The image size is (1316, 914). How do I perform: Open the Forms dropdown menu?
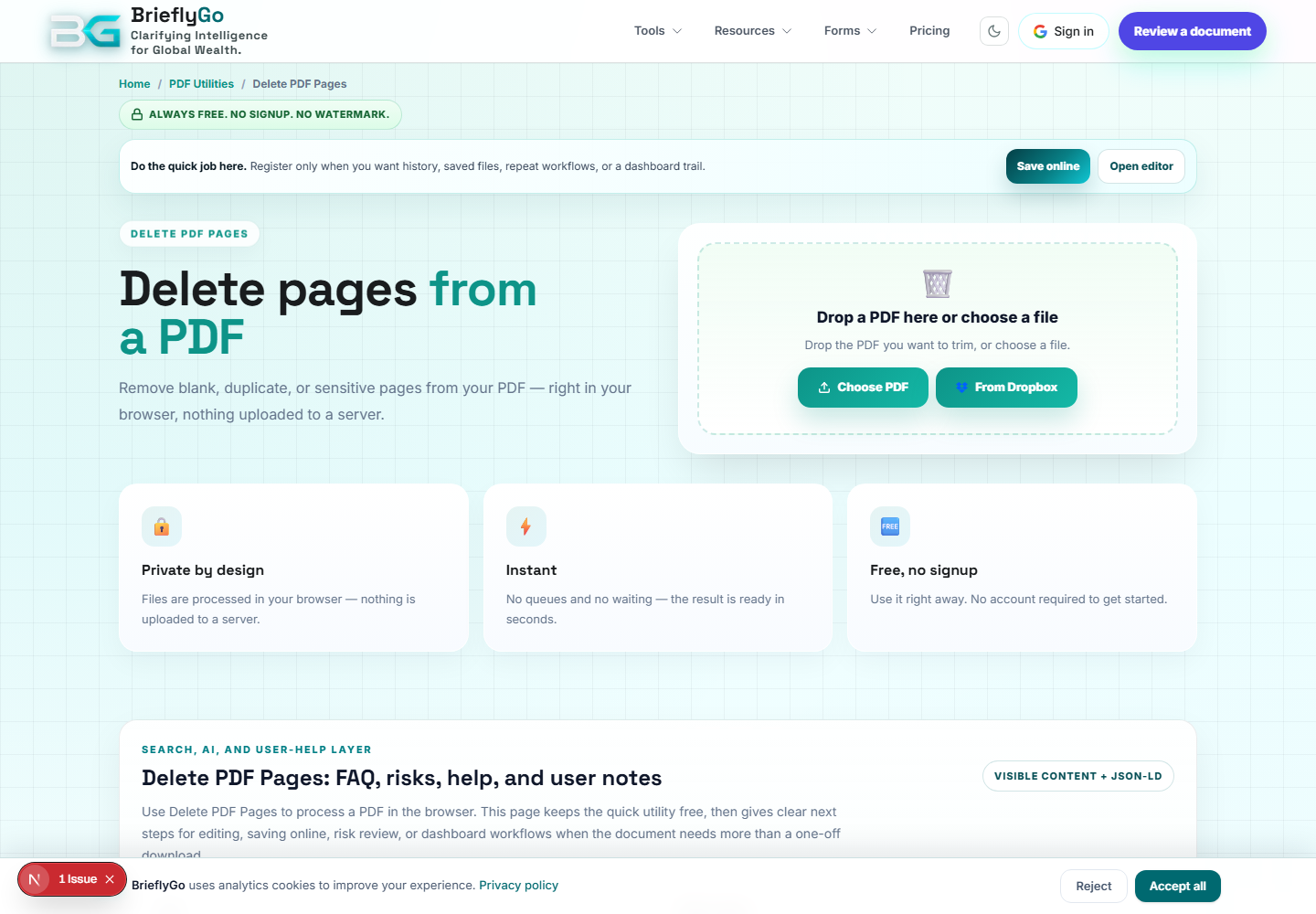[850, 31]
